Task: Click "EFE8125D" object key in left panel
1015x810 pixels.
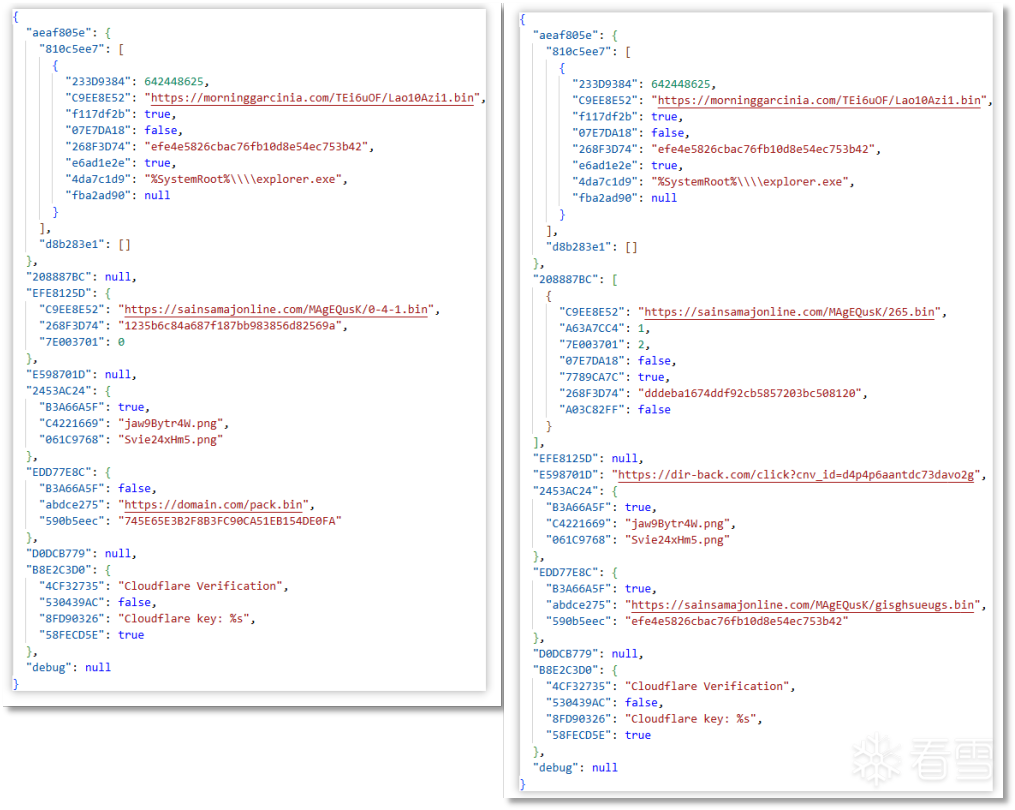Action: [x=60, y=293]
